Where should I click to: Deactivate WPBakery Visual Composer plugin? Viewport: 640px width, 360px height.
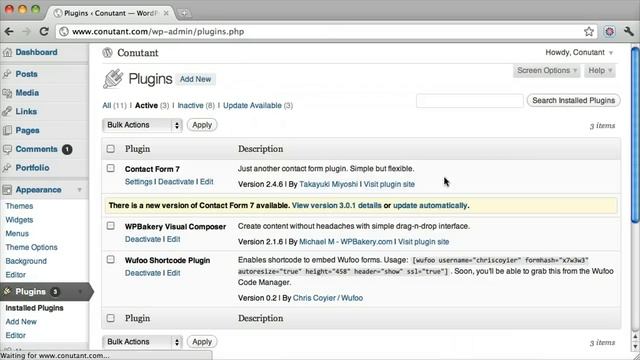coord(143,239)
